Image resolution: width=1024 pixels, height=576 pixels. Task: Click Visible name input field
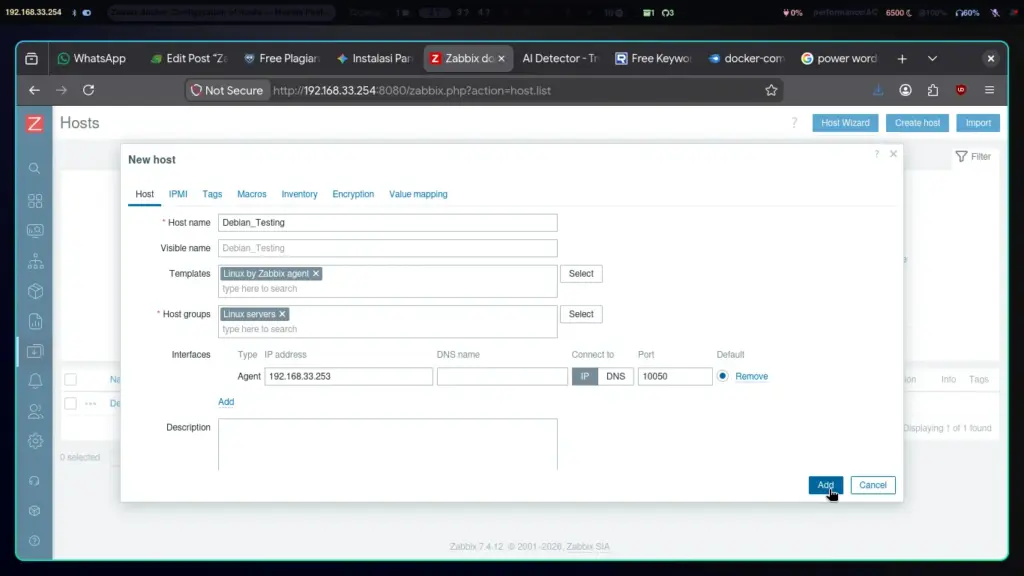tap(388, 248)
